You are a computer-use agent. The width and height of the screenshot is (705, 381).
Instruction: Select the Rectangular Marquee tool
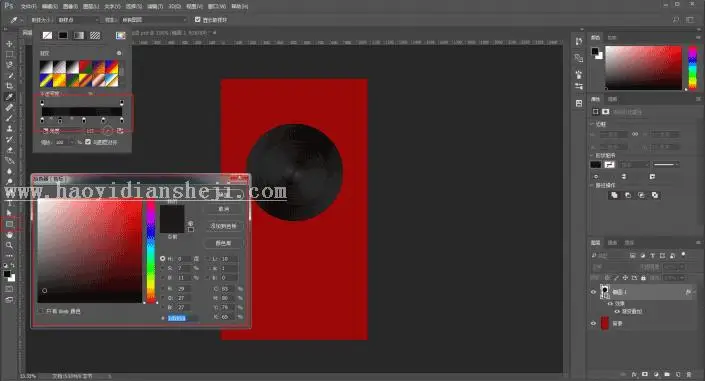click(x=9, y=54)
